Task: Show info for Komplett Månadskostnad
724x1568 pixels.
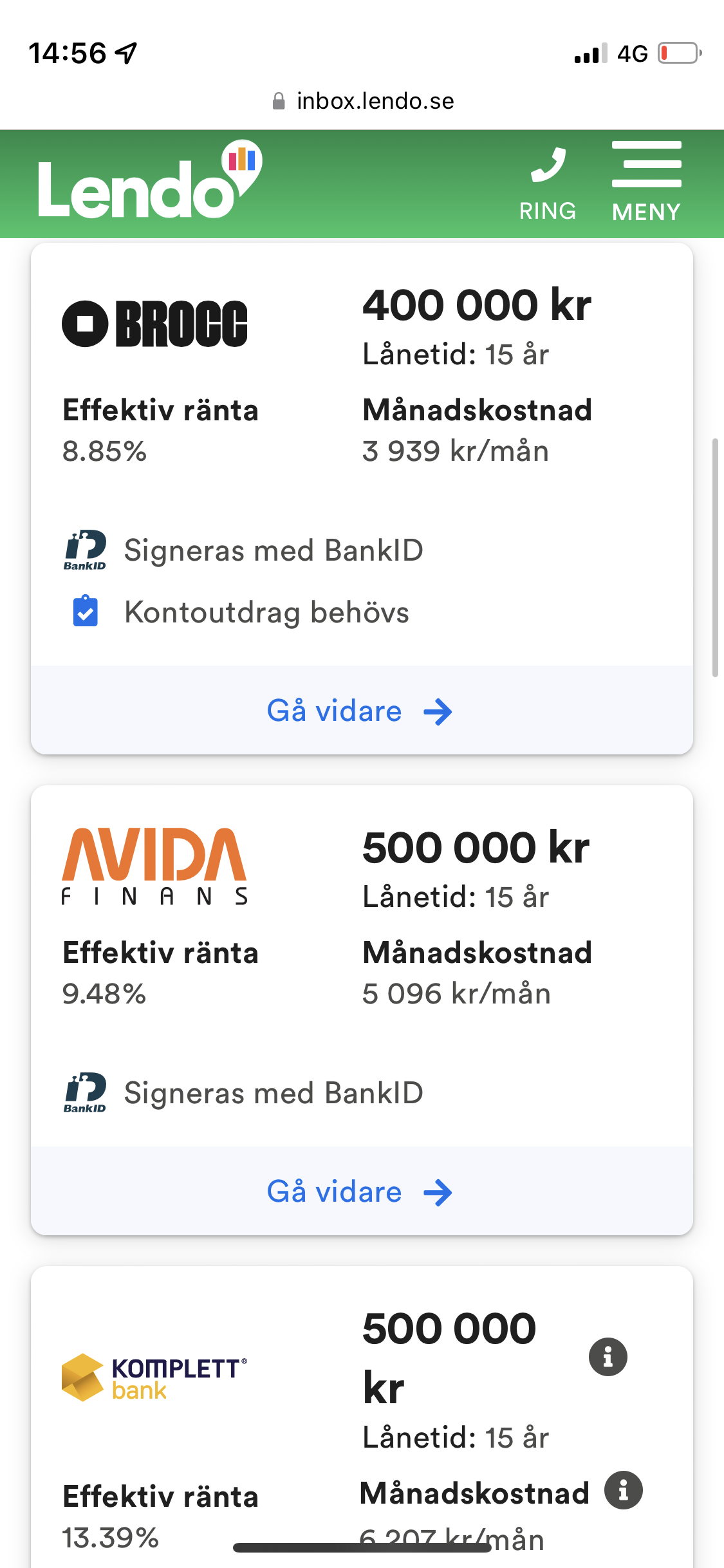Action: 623,1490
